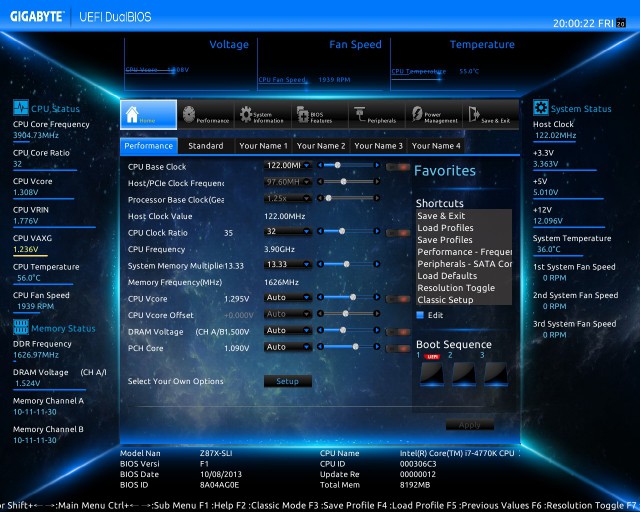This screenshot has width=640, height=512.
Task: Switch to the Your Name 4 tab
Action: (x=436, y=146)
